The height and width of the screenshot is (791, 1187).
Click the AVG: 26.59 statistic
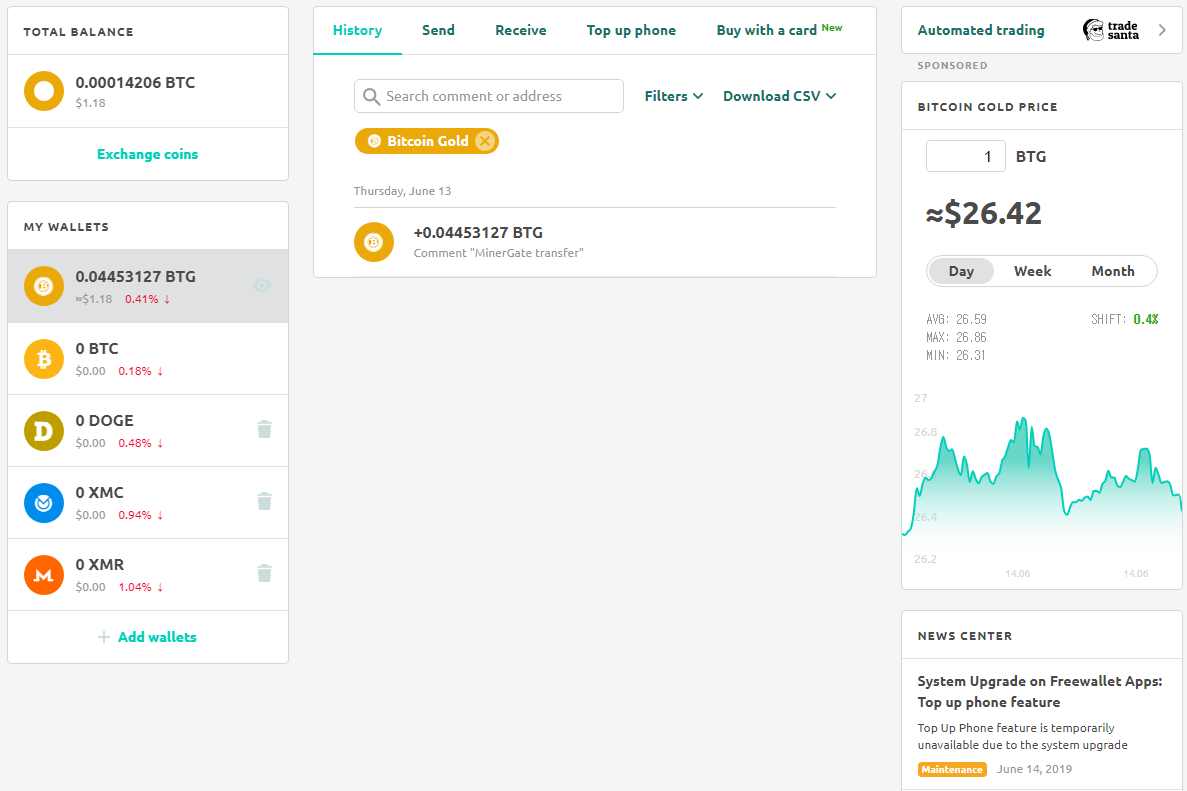click(x=956, y=319)
